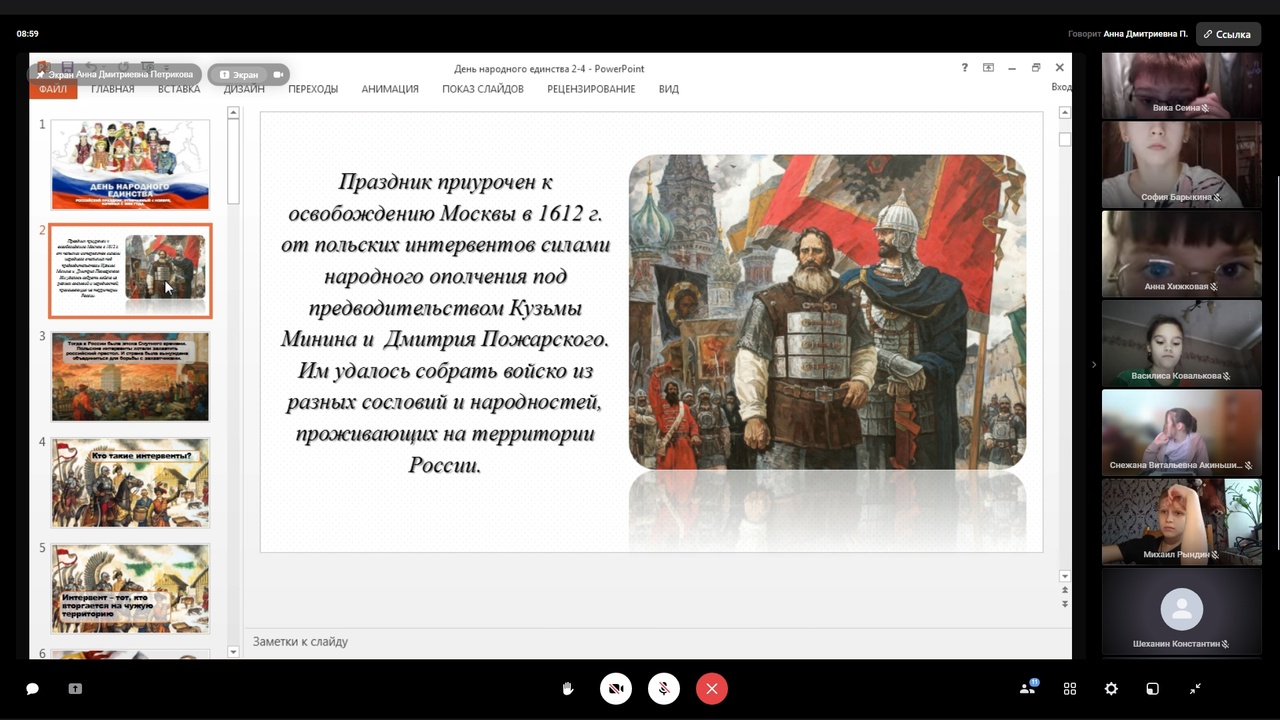Open the ДИЗАЙН ribbon tab
The height and width of the screenshot is (720, 1280).
click(x=244, y=89)
